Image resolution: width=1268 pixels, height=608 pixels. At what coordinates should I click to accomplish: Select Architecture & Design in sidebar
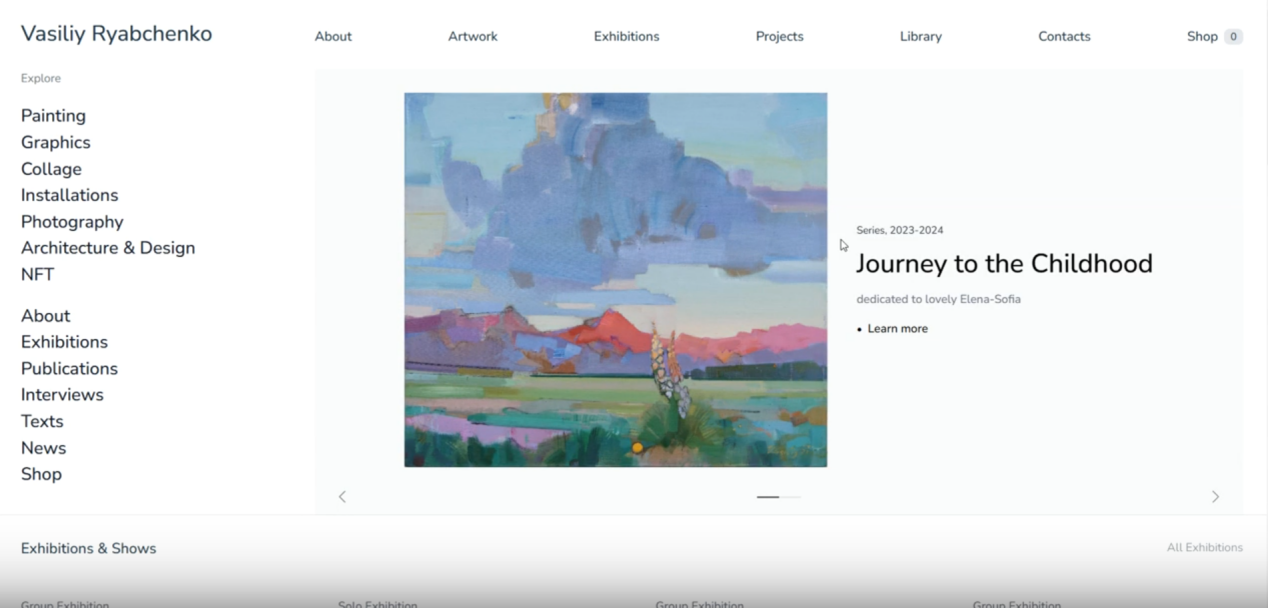click(108, 248)
